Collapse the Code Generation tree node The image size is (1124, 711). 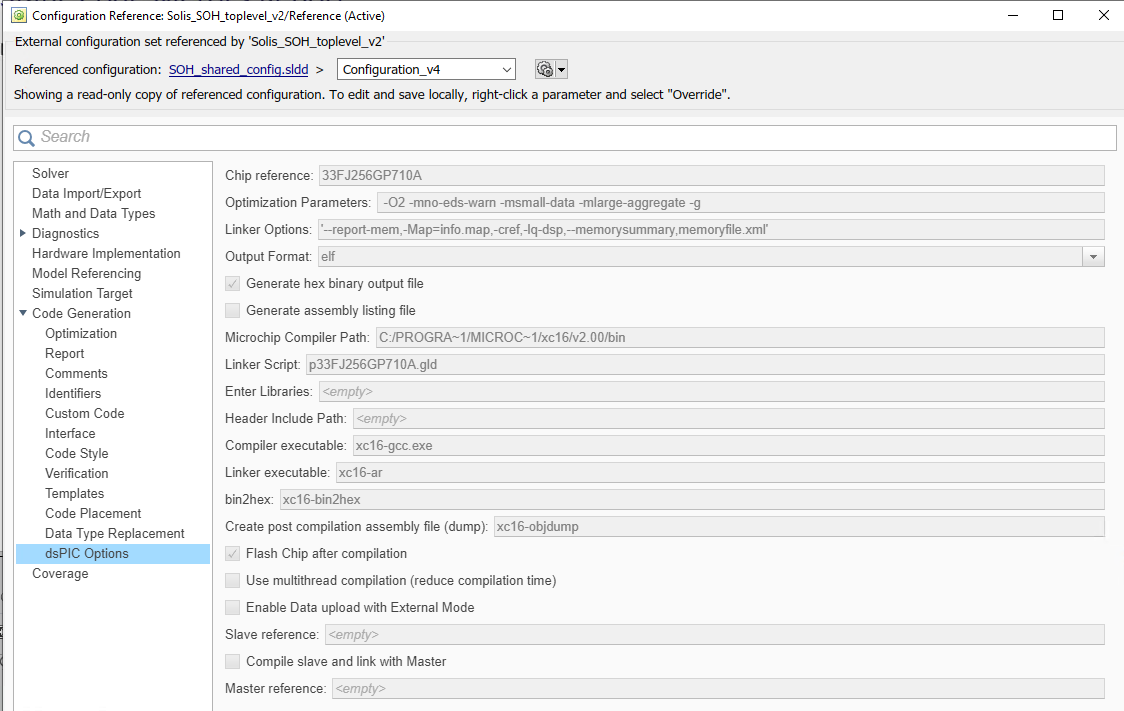(23, 314)
